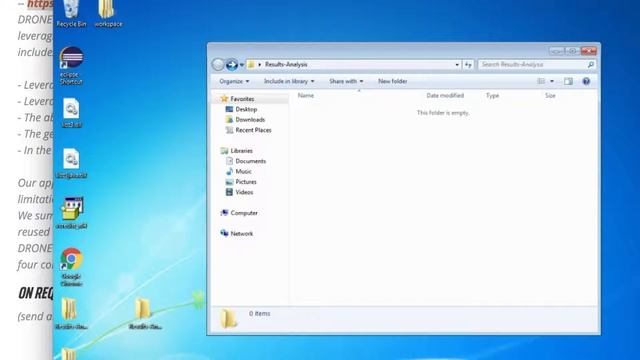Click the Back arrow in Explorer
The width and height of the screenshot is (640, 360).
[218, 64]
